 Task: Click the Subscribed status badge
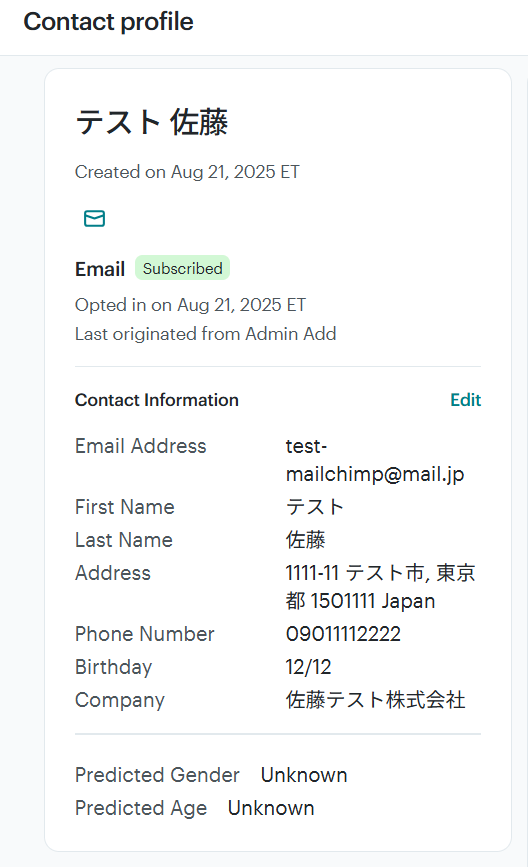coord(182,268)
